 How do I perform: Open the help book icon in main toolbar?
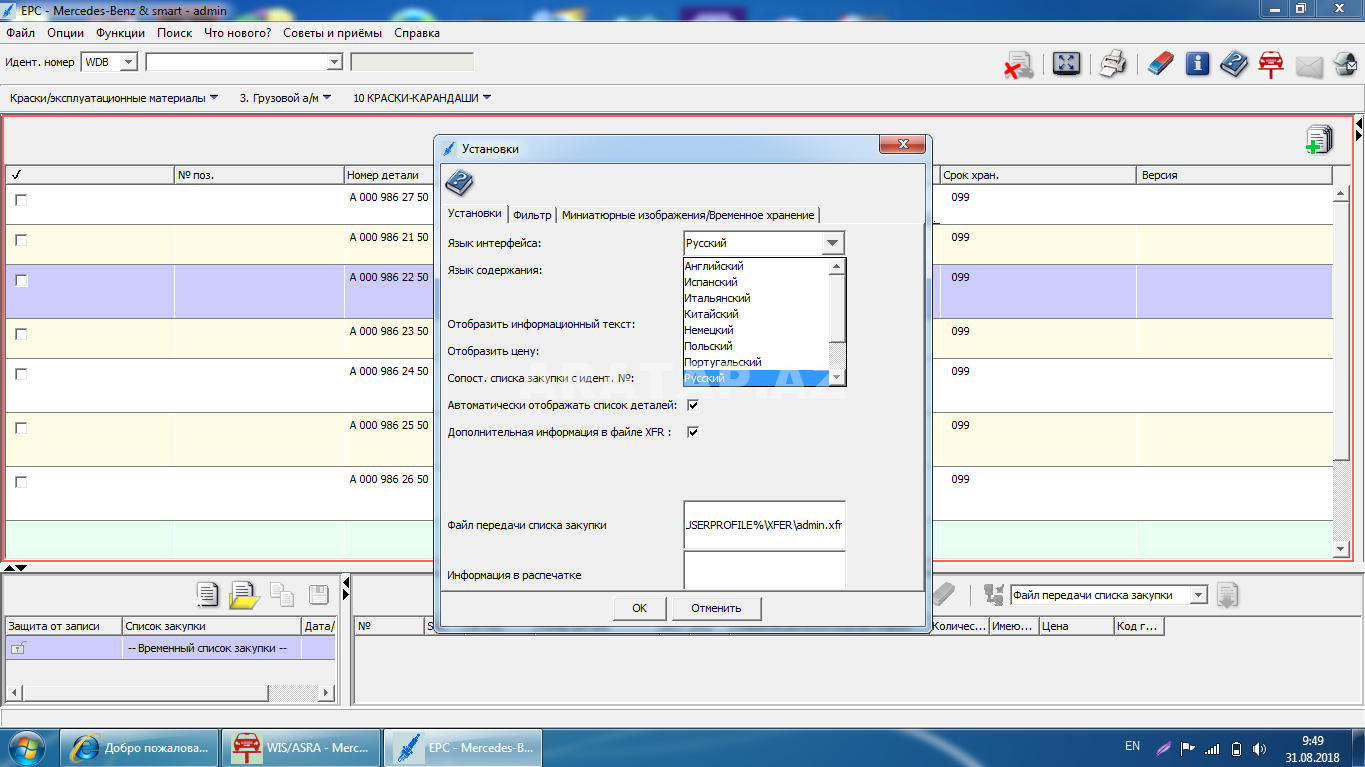pyautogui.click(x=1234, y=65)
